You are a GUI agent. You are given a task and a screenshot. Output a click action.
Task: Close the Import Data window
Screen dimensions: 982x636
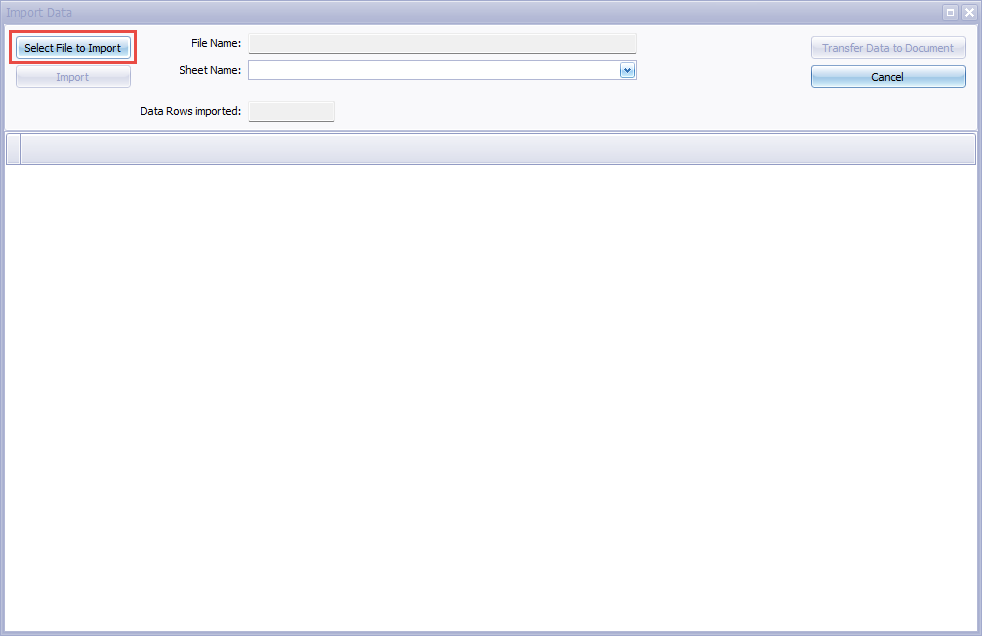pyautogui.click(x=969, y=13)
